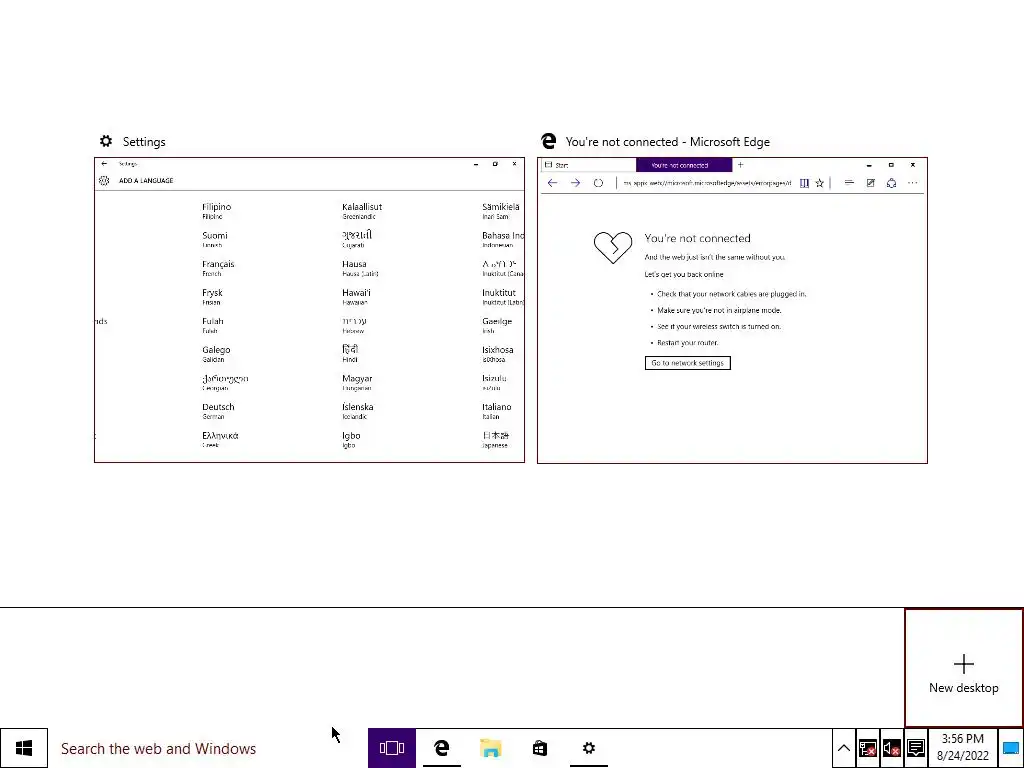Screen dimensions: 1024x768
Task: Select Fulah in the language list
Action: tap(213, 325)
